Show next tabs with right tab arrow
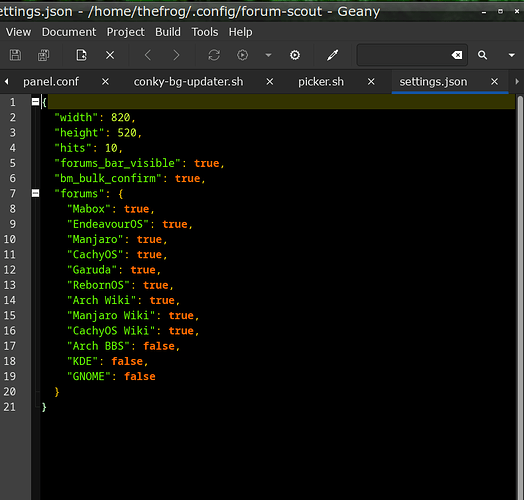This screenshot has height=500, width=524. tap(517, 82)
